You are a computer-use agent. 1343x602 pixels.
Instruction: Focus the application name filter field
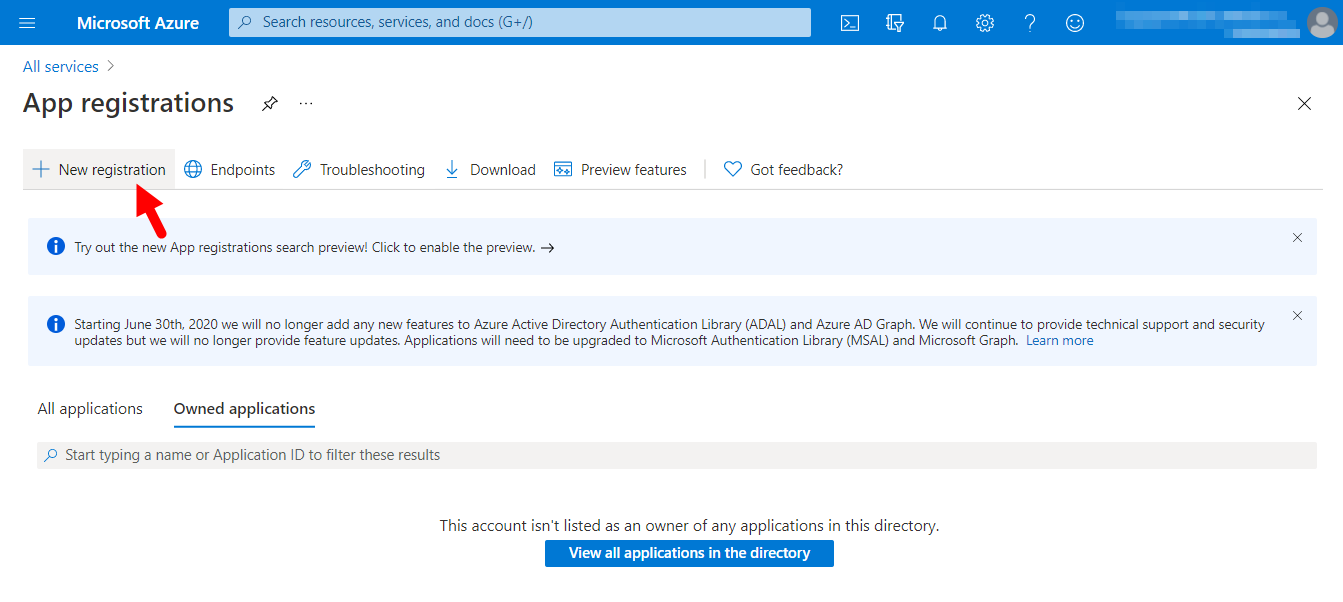(x=677, y=455)
